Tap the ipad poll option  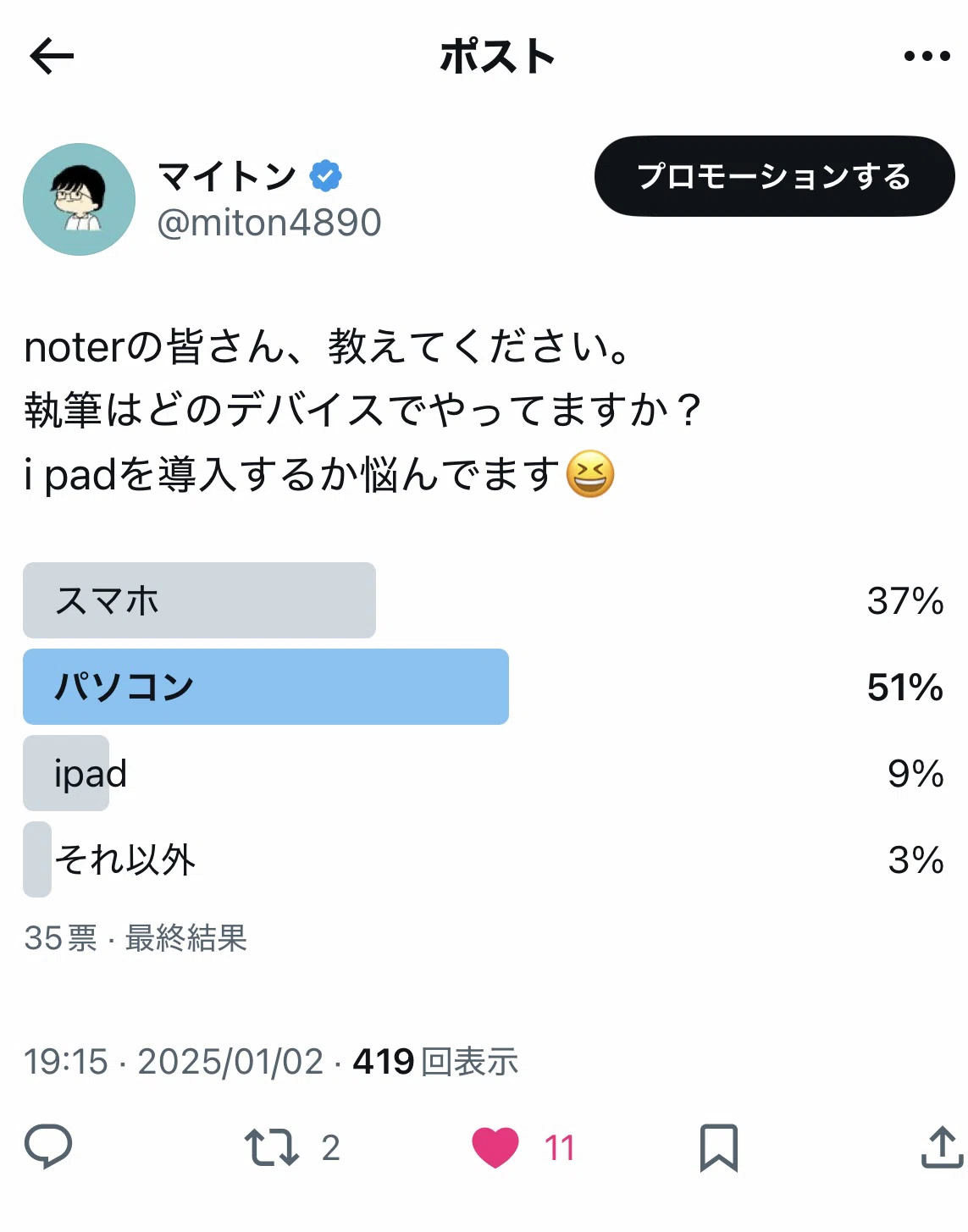pyautogui.click(x=484, y=773)
